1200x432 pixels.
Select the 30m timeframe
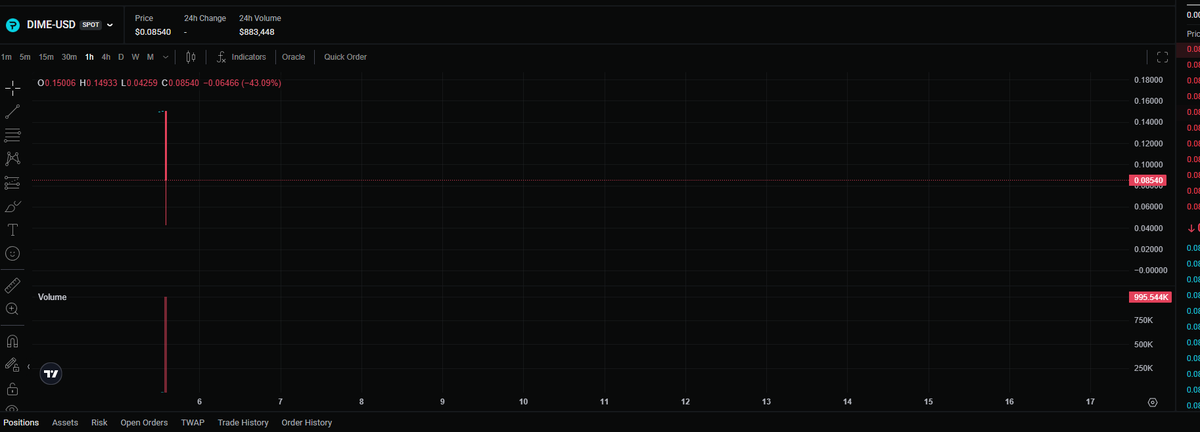(69, 57)
